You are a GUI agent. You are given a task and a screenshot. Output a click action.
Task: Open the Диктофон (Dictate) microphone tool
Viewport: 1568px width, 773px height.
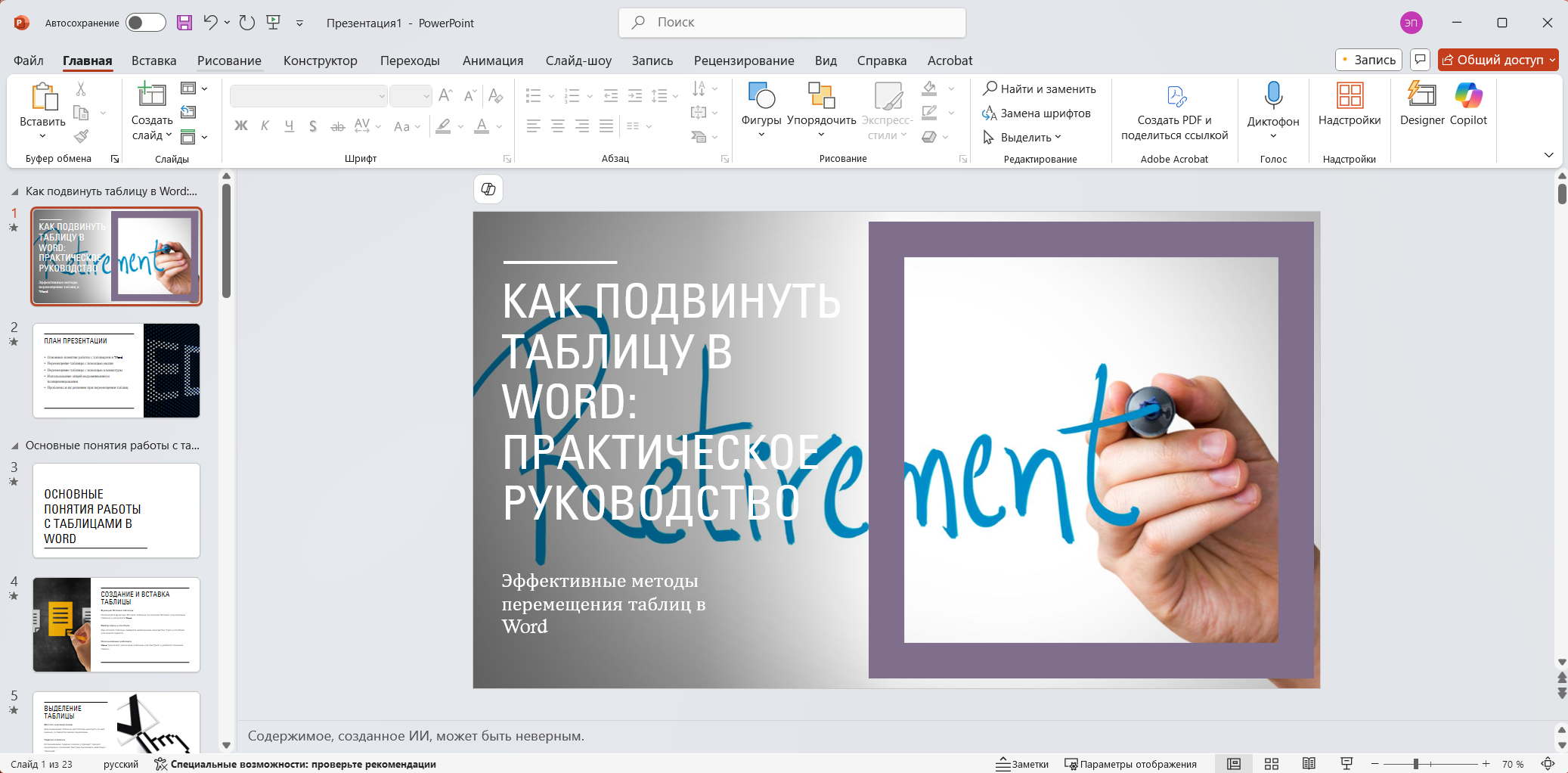click(1272, 106)
